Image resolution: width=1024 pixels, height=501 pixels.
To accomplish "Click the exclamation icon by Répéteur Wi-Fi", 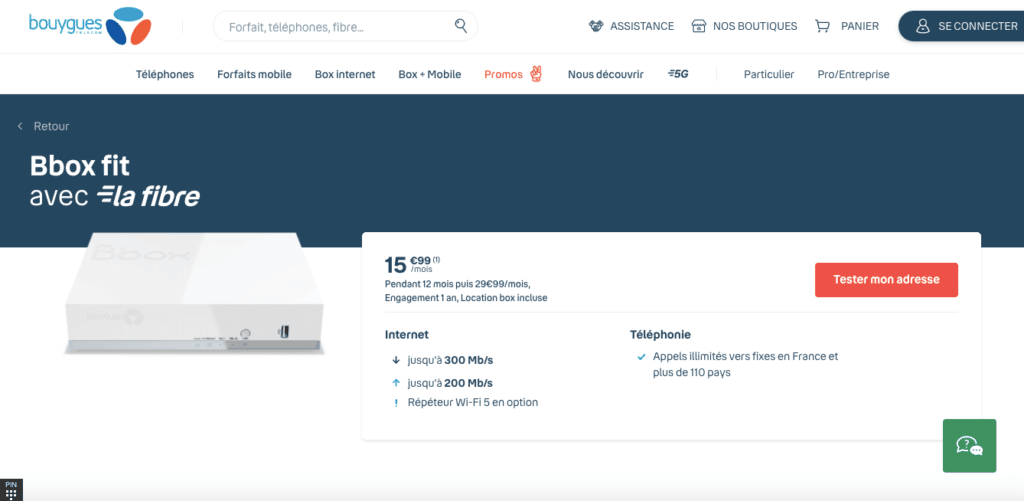I will pyautogui.click(x=395, y=403).
